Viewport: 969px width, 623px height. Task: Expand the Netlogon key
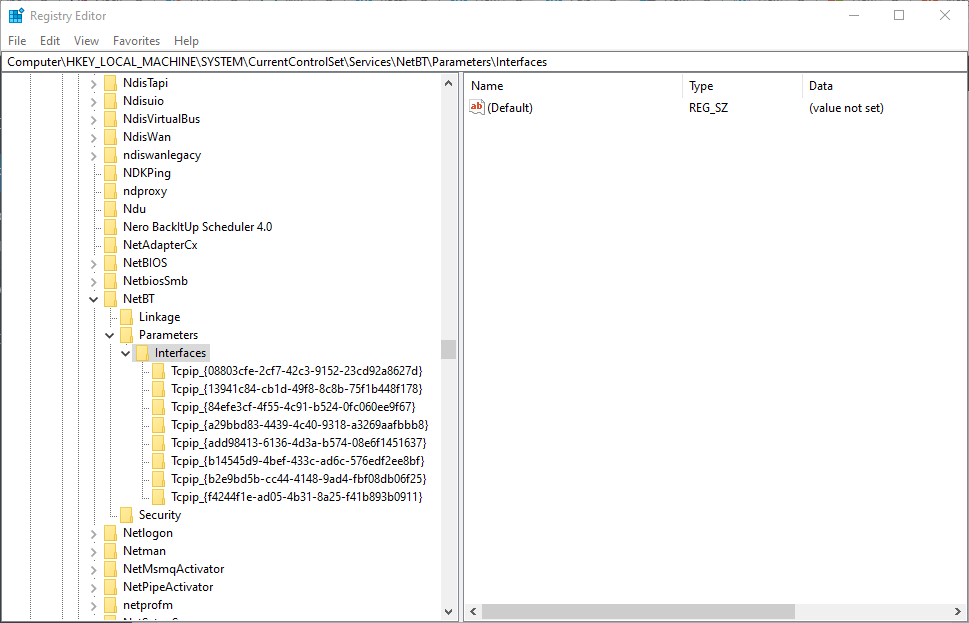point(93,533)
